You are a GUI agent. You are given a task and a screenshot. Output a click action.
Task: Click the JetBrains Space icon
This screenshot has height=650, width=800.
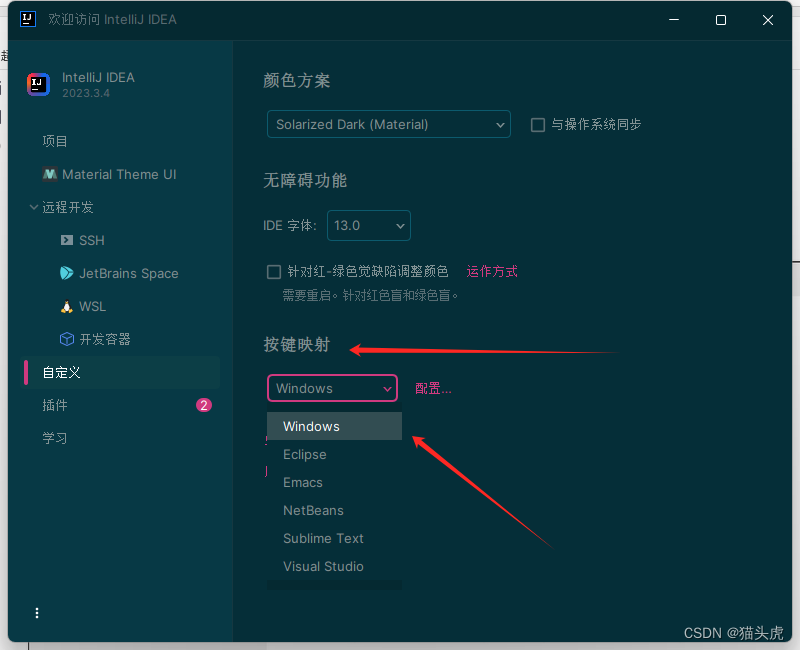67,273
